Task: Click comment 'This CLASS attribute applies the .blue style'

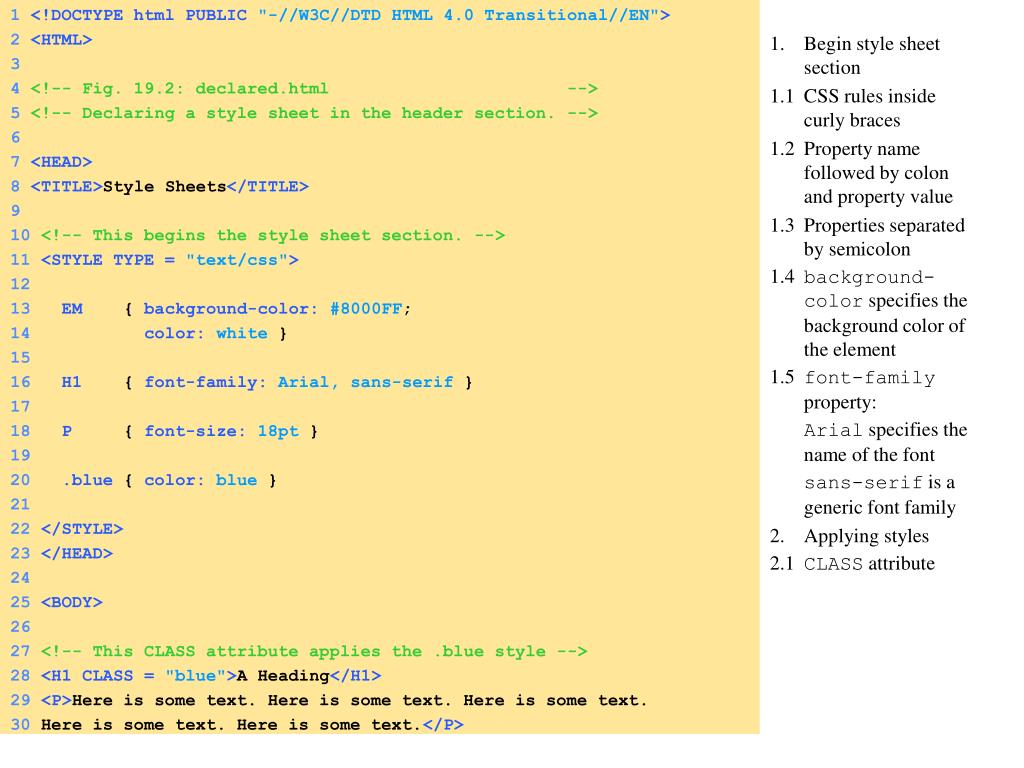Action: [314, 651]
